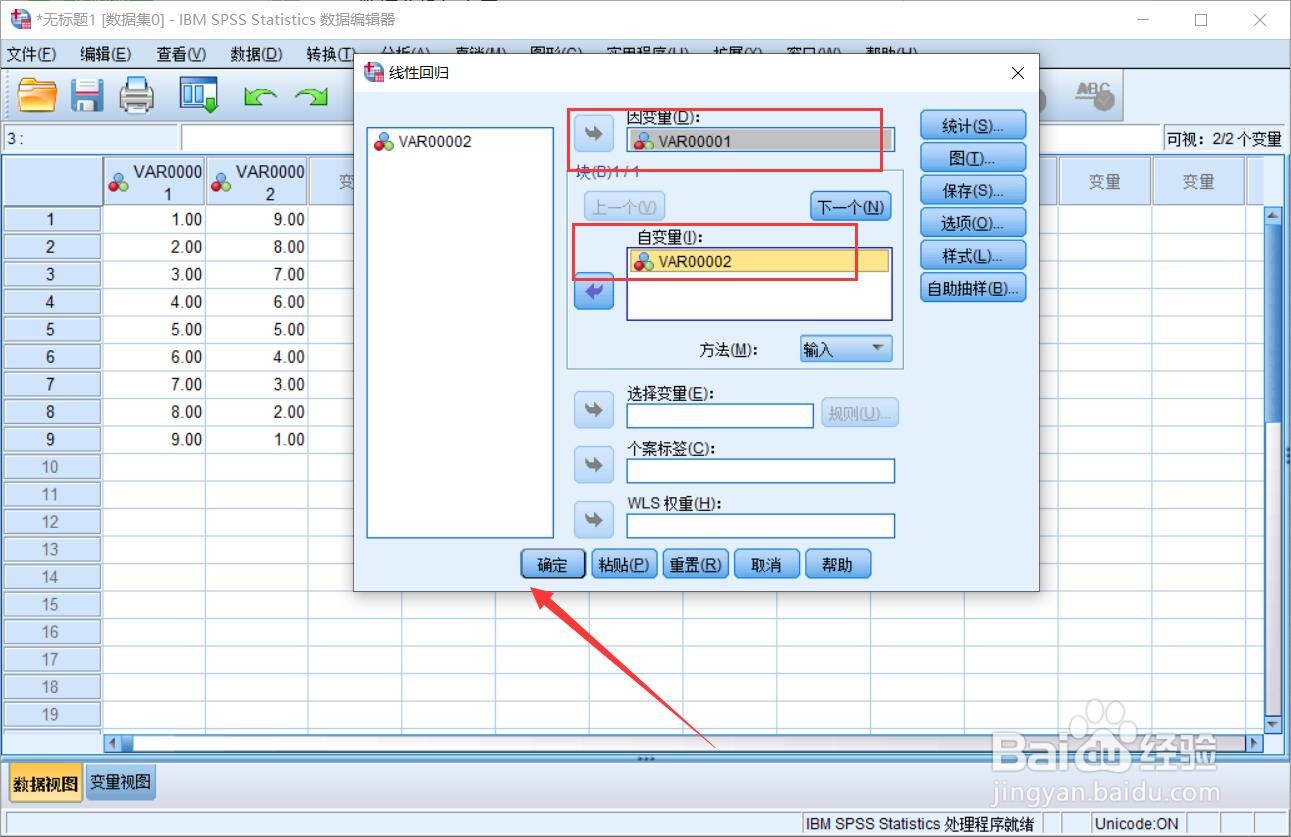Click the horizontal scrollbar left arrow
The image size is (1291, 837).
(112, 743)
